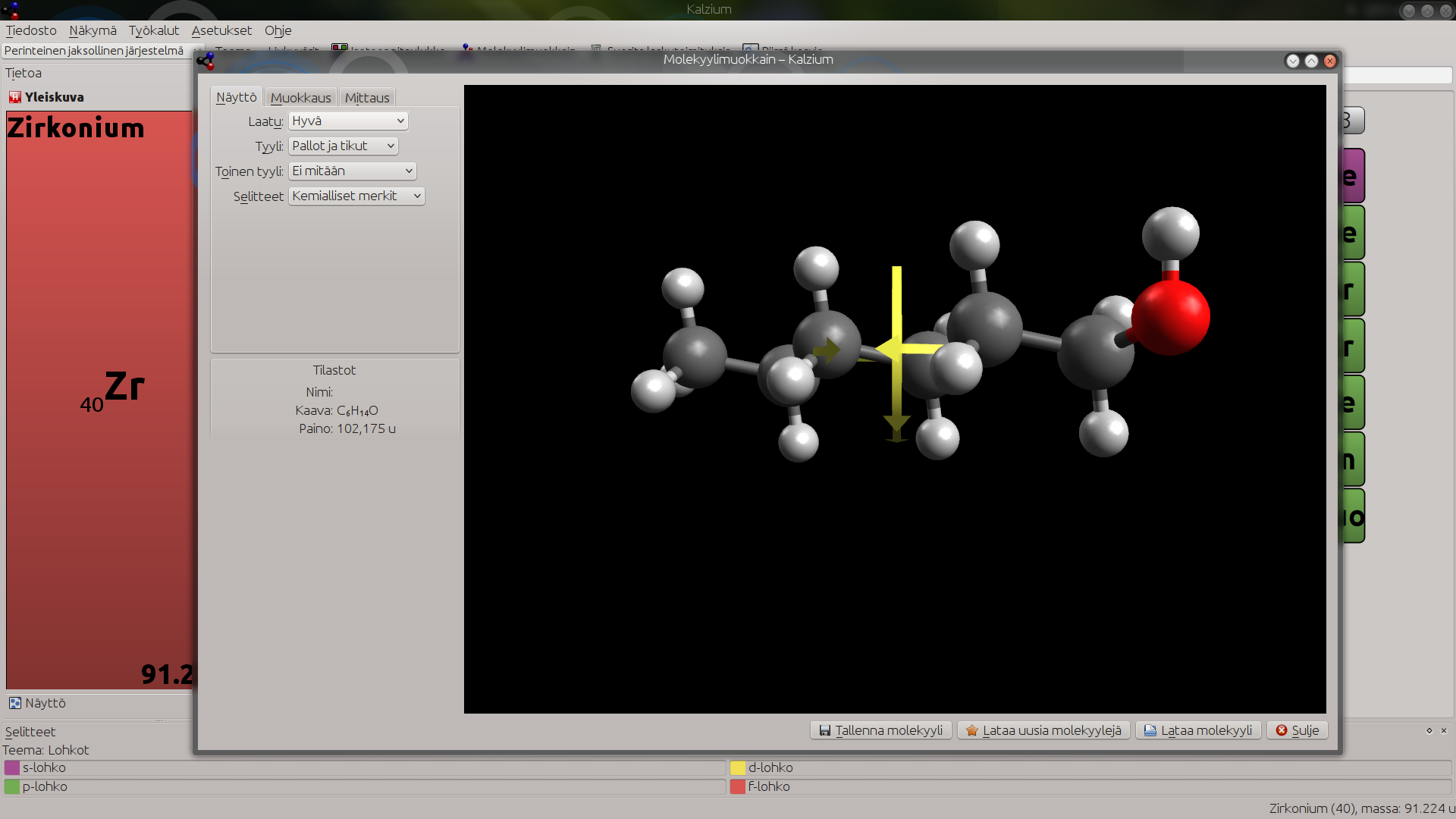Screen dimensions: 1456x819
Task: Click the red oxygen atom in the viewer
Action: click(1170, 317)
